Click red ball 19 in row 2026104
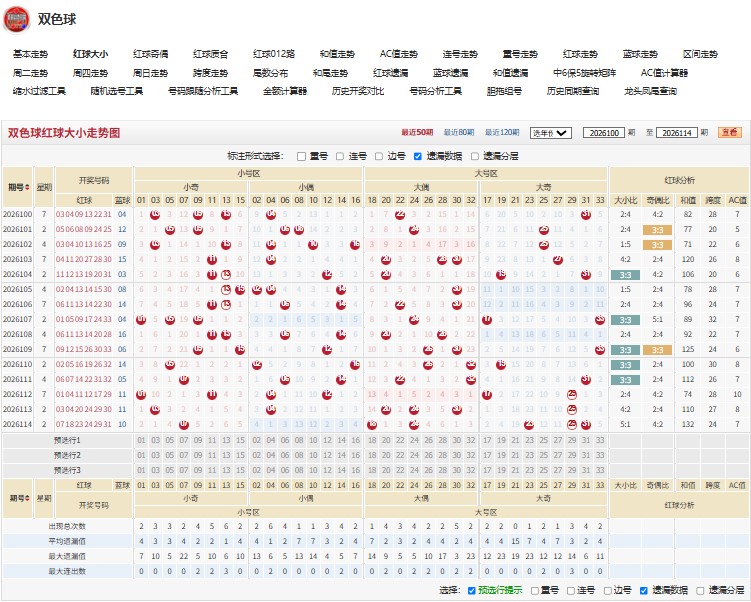This screenshot has width=751, height=602. [501, 275]
